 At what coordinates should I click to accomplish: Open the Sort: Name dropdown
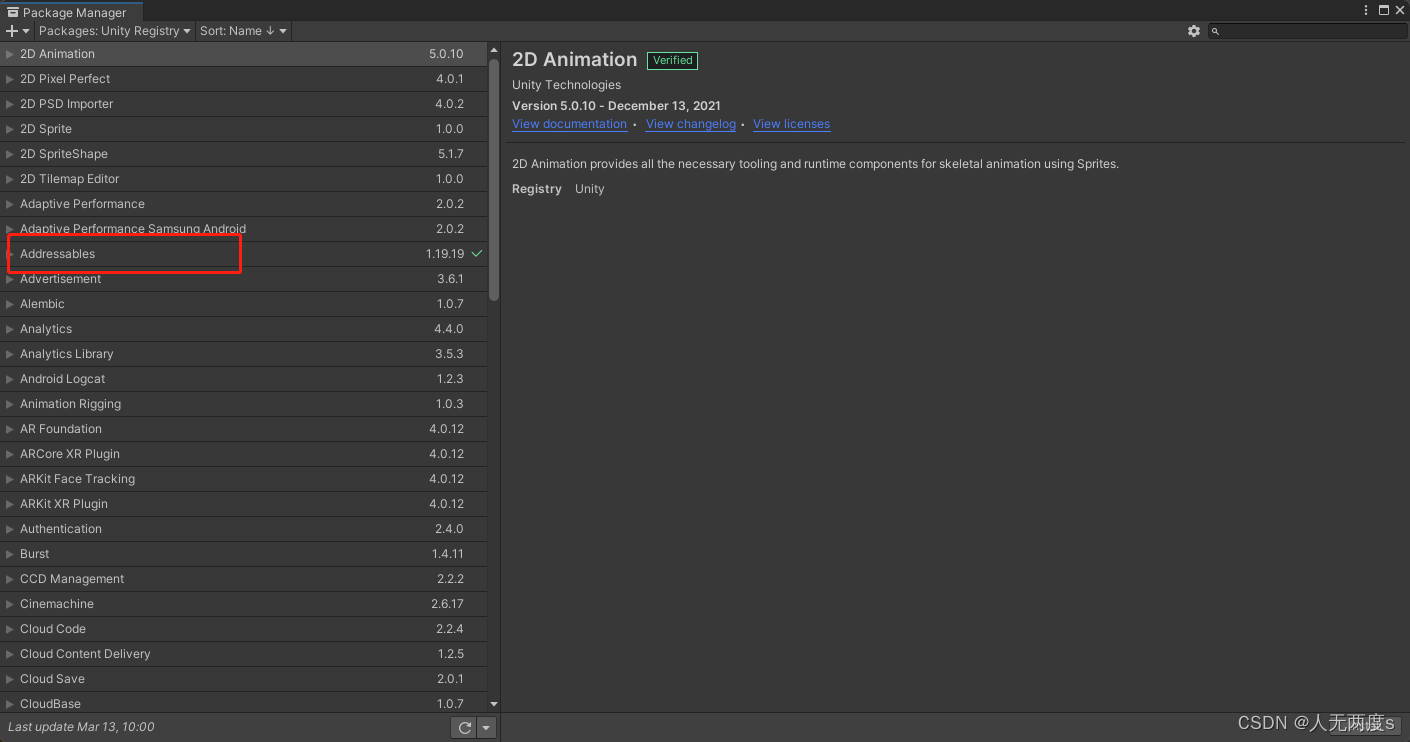point(243,31)
